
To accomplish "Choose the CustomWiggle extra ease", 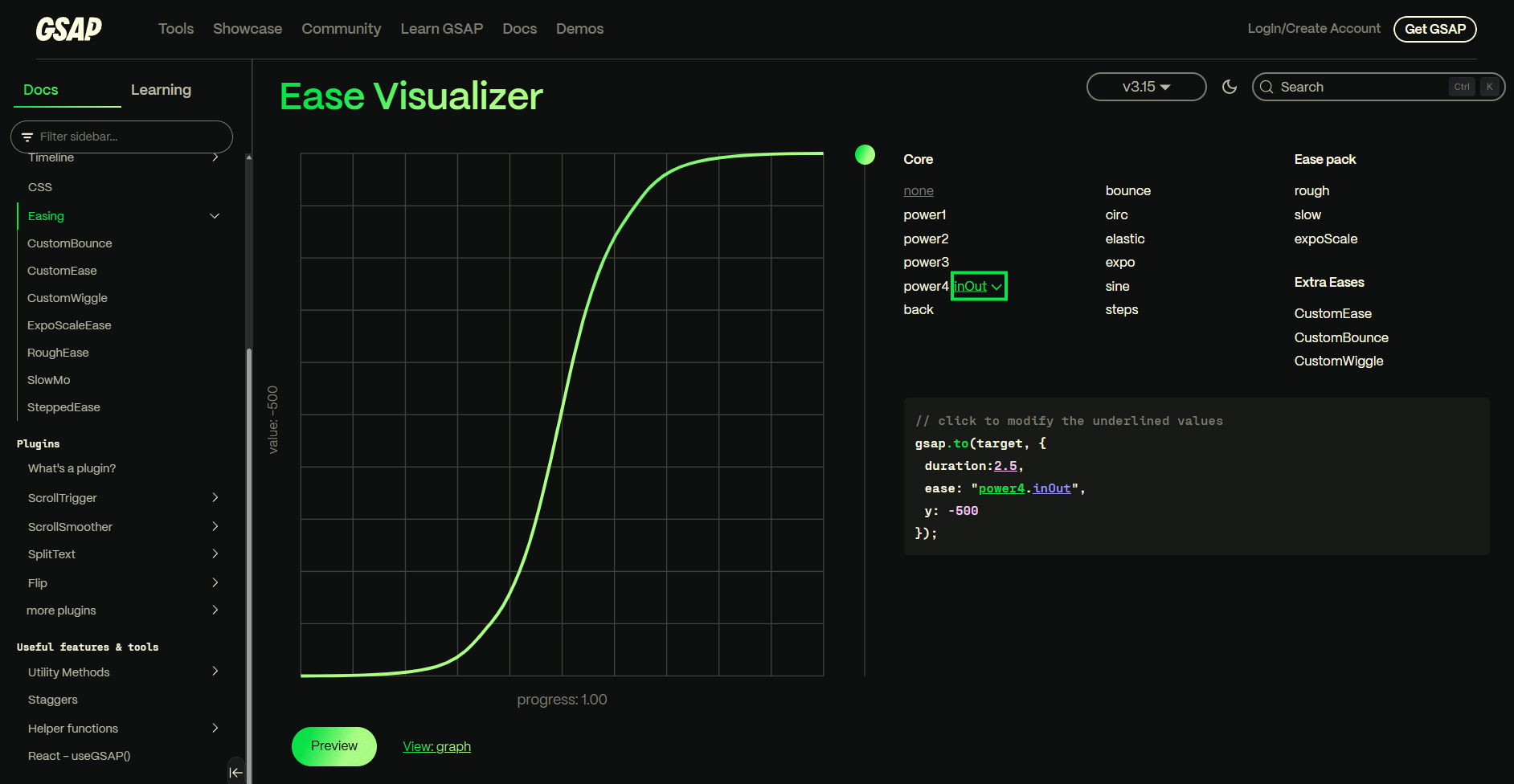I will pos(1339,361).
